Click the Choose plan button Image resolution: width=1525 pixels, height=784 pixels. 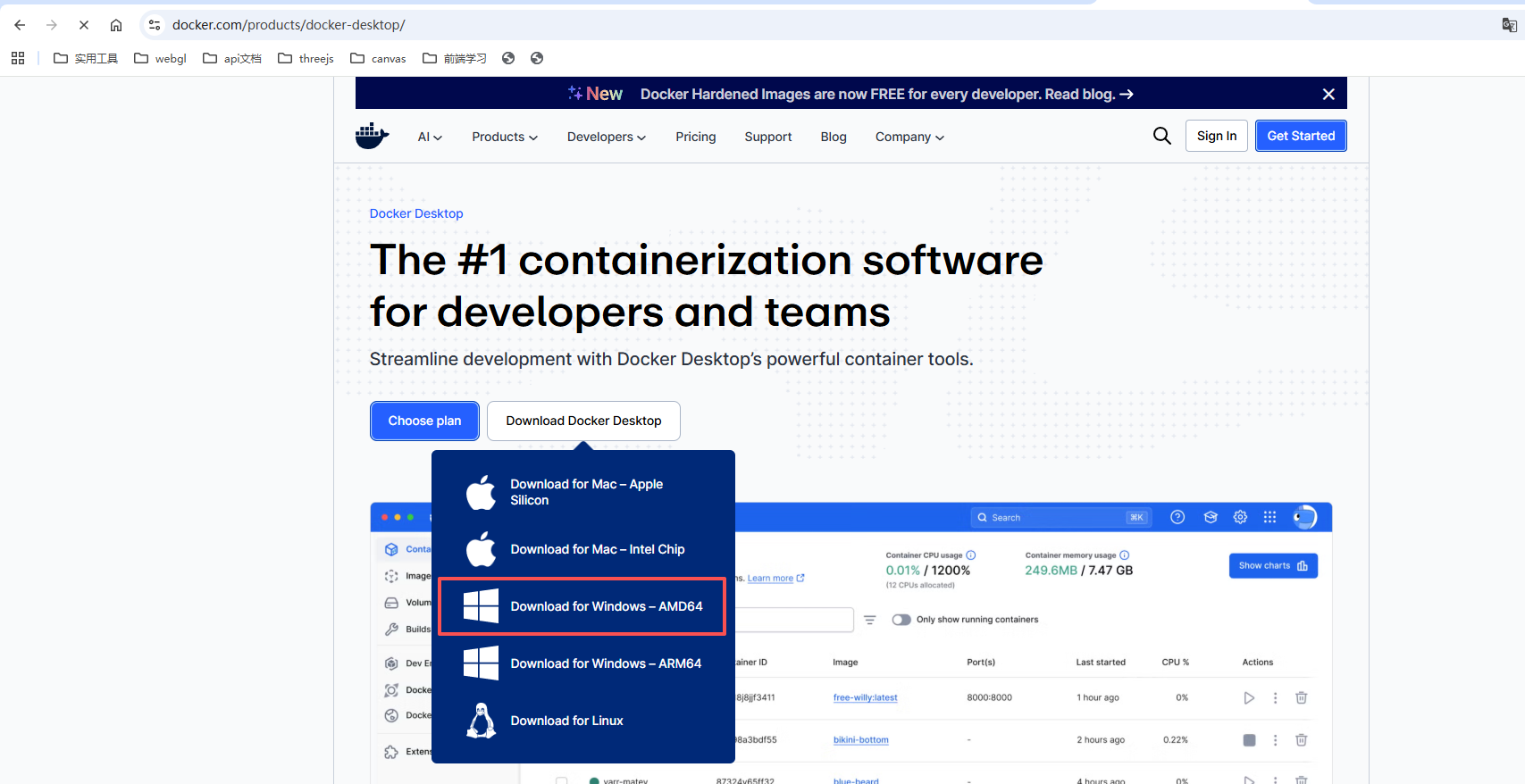pyautogui.click(x=424, y=421)
